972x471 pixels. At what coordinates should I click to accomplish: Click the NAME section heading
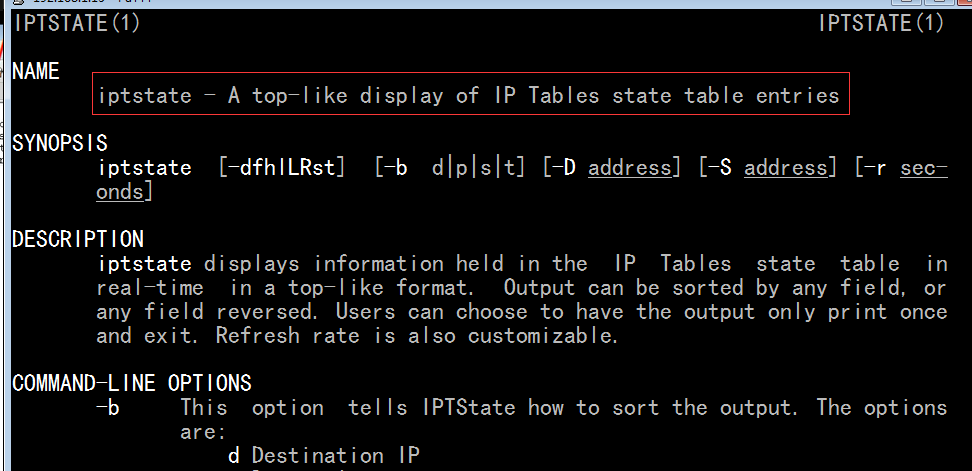tap(36, 72)
